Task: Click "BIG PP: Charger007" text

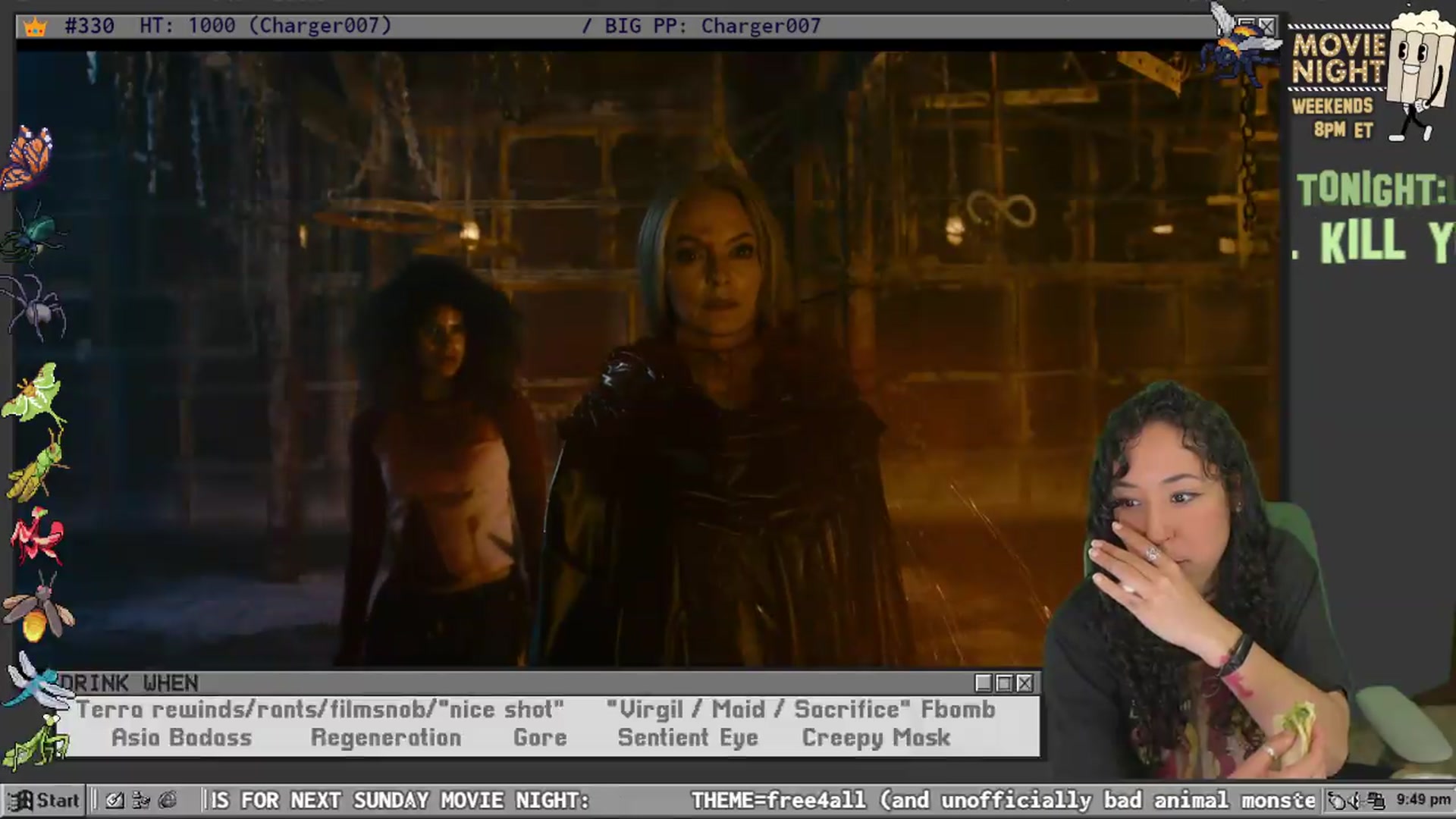Action: coord(713,27)
